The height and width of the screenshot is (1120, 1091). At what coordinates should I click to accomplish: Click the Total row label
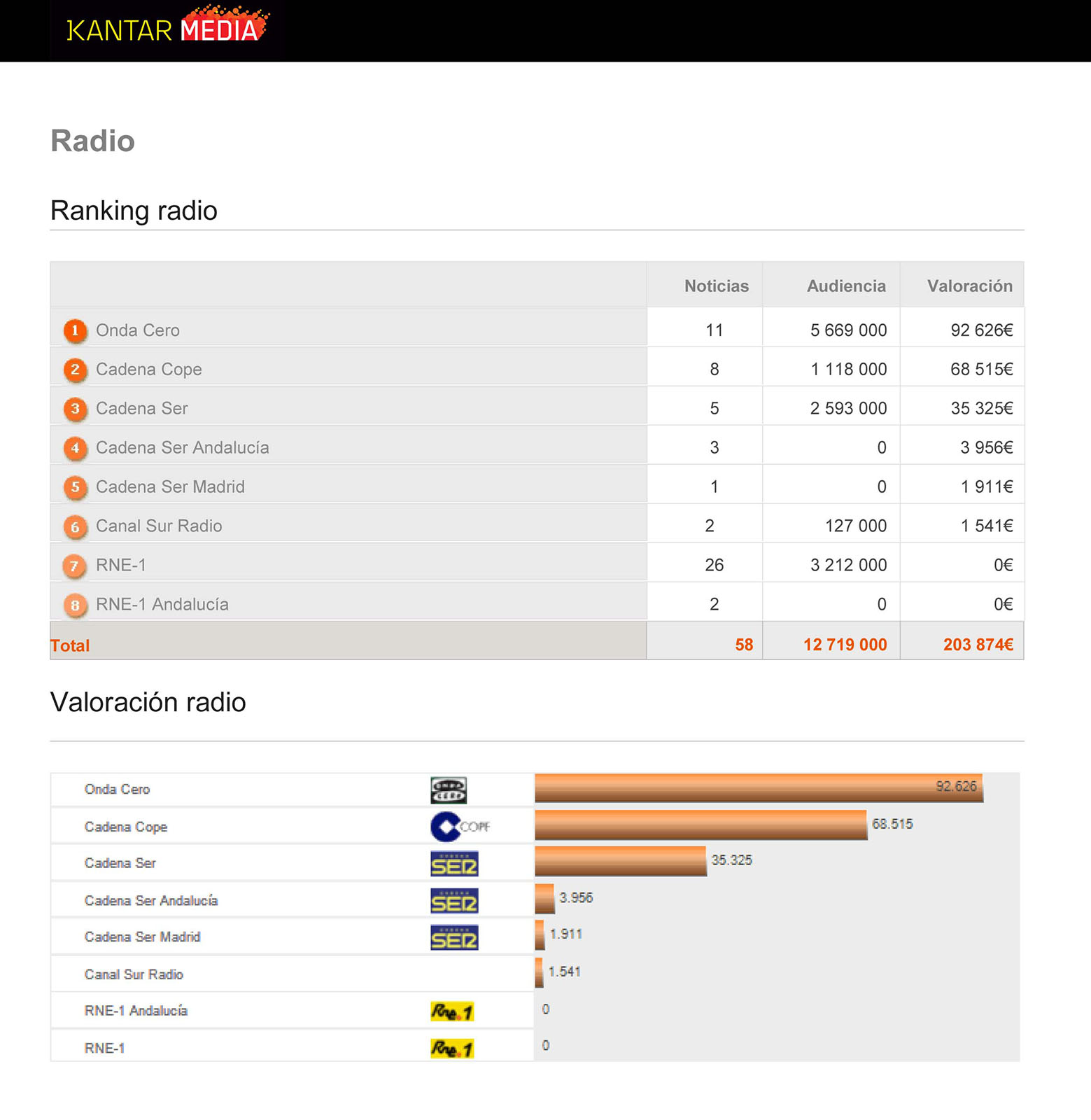pos(70,645)
